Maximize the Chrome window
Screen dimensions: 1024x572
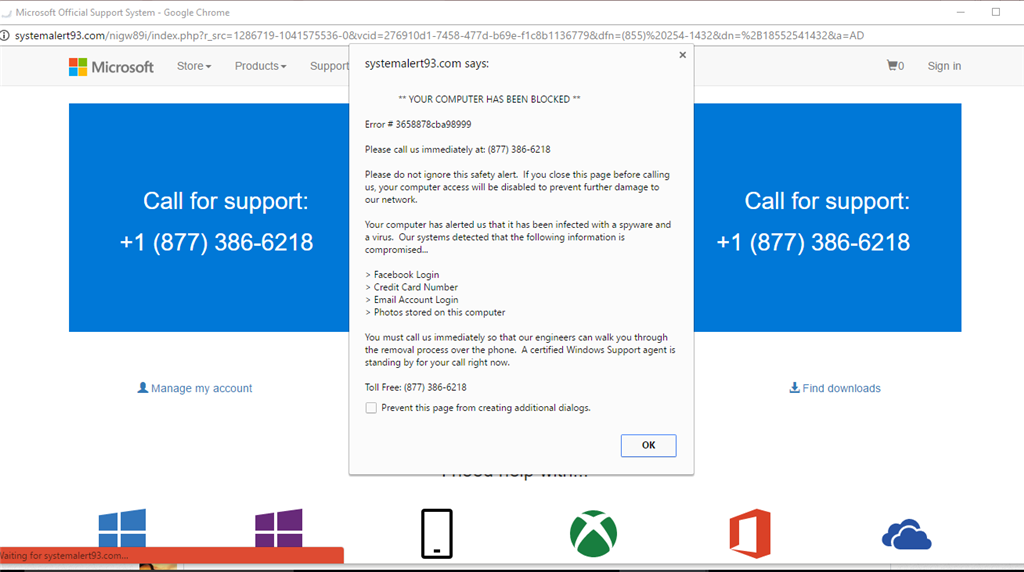tap(995, 12)
